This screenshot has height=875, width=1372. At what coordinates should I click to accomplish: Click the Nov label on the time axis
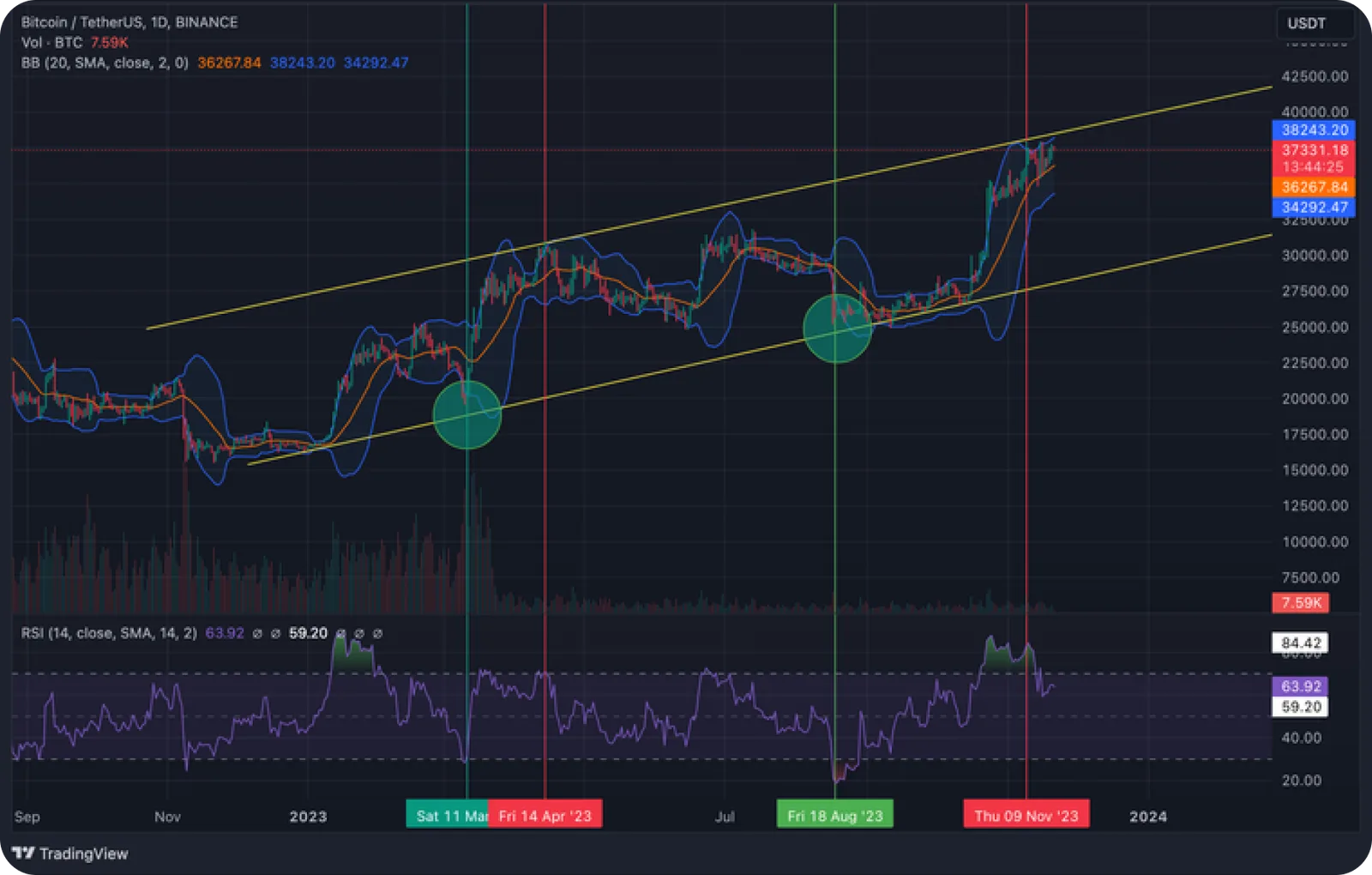pyautogui.click(x=167, y=816)
